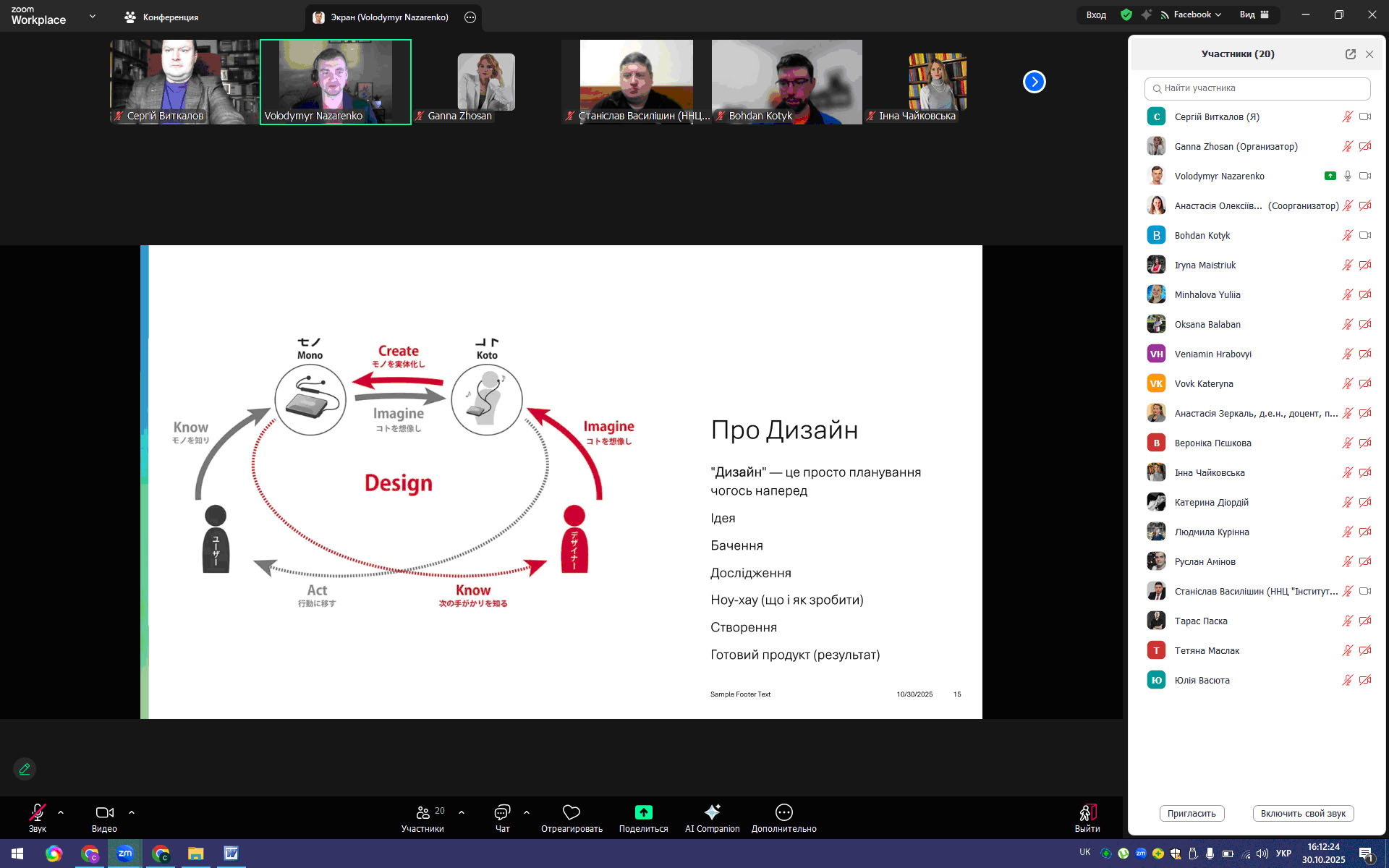The image size is (1389, 868).
Task: Open Zoom Workplace dropdown chevron
Action: 92,16
